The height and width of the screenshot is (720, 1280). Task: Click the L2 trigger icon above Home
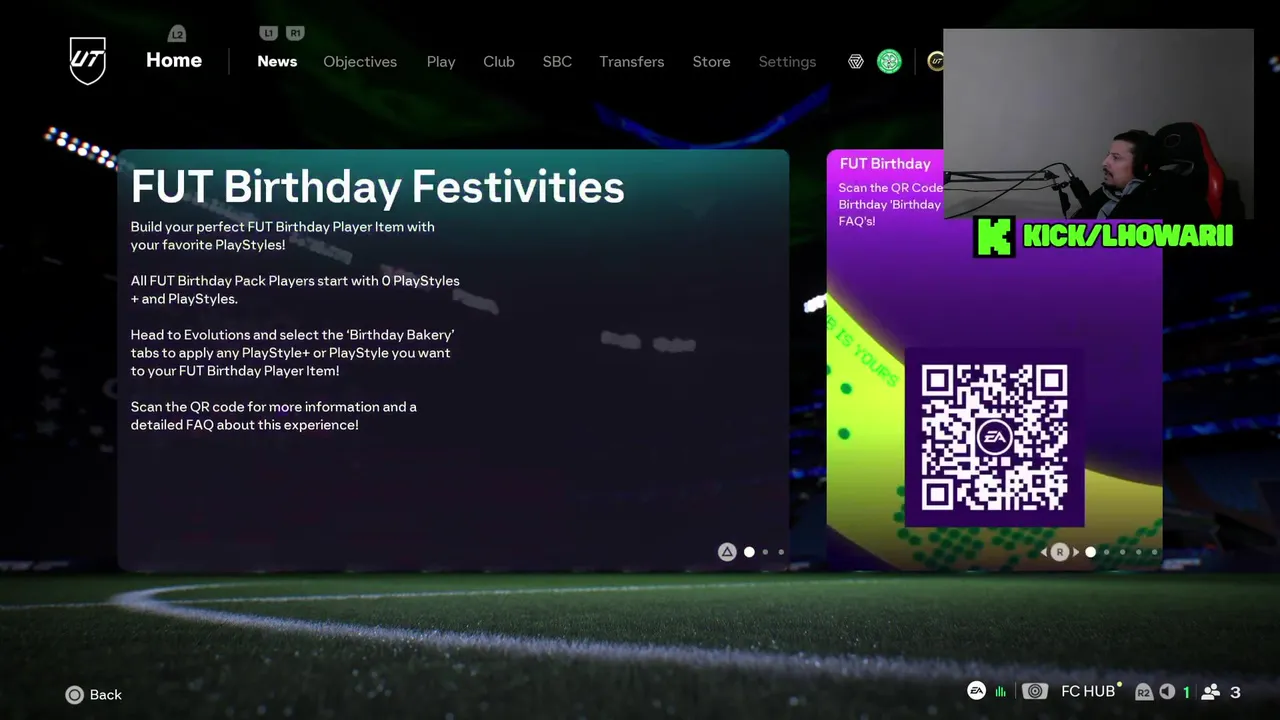[x=177, y=34]
